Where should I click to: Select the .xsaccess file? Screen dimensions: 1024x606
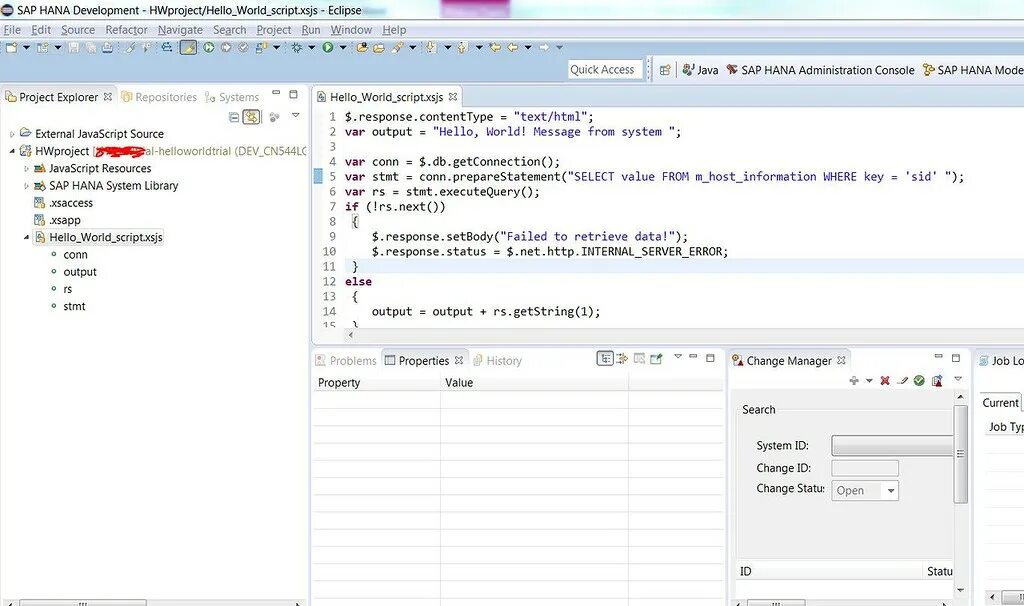point(64,203)
